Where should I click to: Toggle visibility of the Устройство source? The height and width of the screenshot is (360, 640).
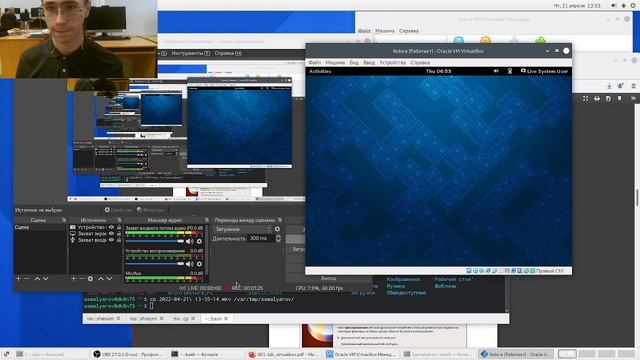(111, 227)
